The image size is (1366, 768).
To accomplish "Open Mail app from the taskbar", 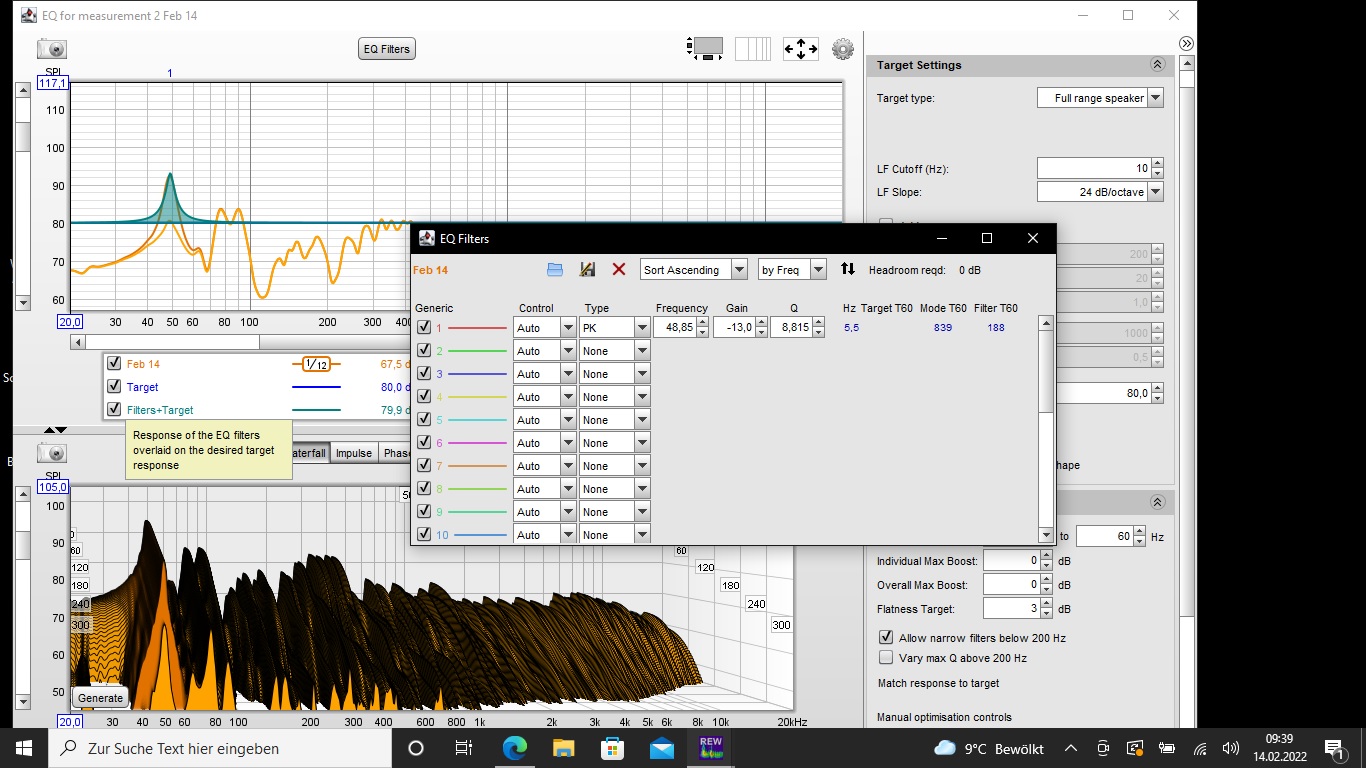I will [x=661, y=748].
